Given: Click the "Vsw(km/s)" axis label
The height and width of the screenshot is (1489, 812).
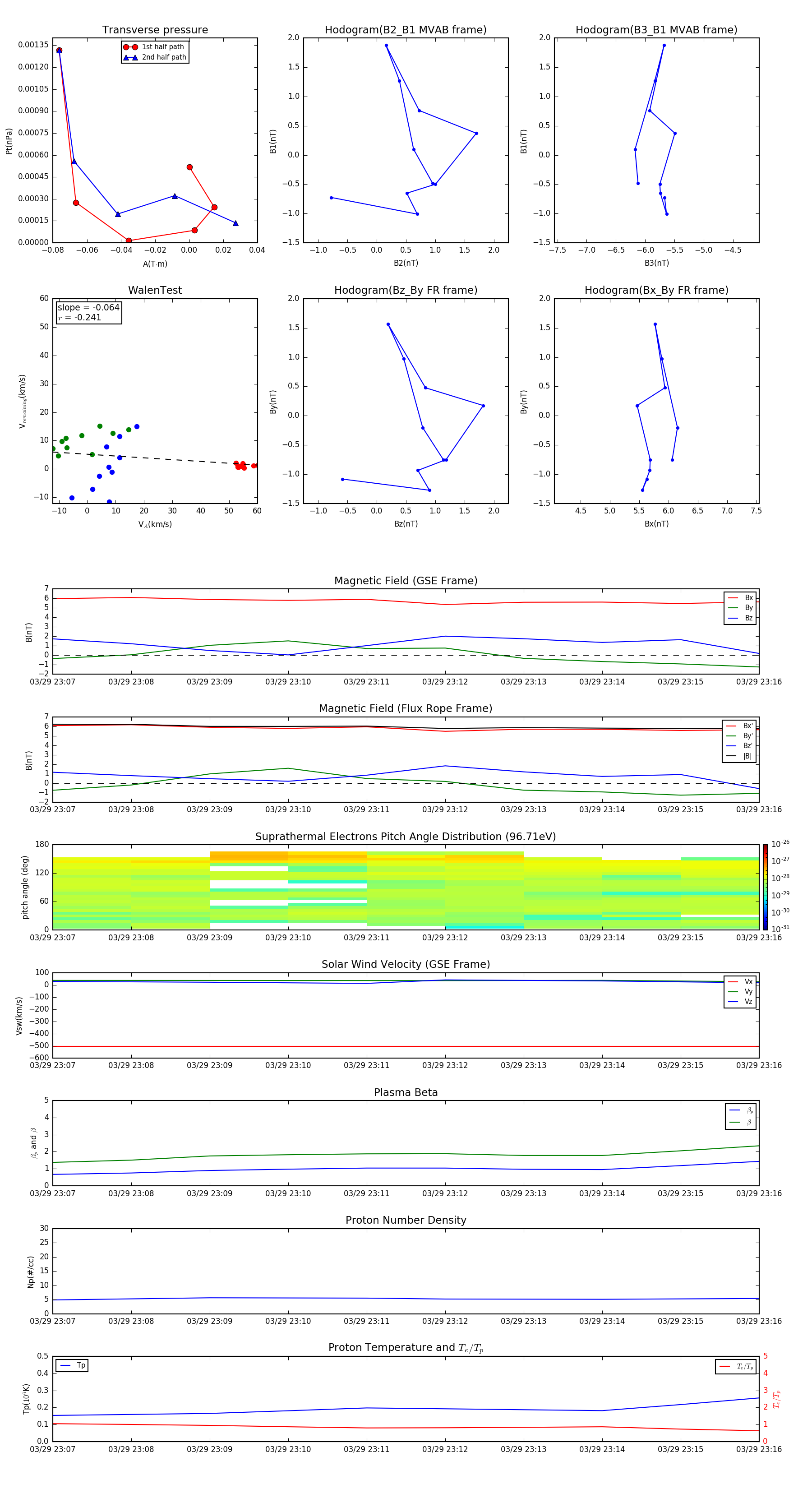Looking at the screenshot, I should tap(18, 1016).
